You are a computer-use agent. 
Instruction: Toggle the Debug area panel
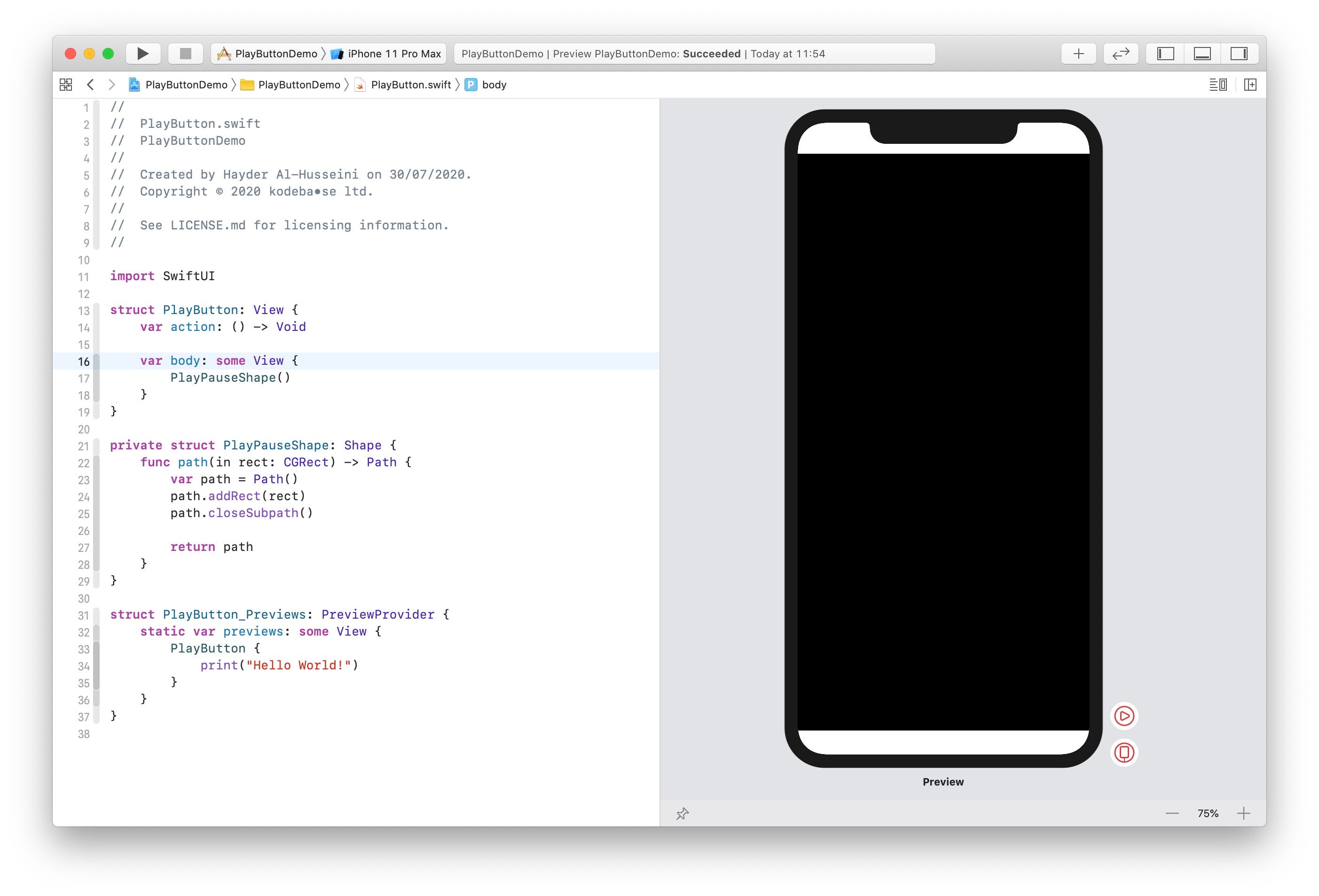pyautogui.click(x=1202, y=53)
